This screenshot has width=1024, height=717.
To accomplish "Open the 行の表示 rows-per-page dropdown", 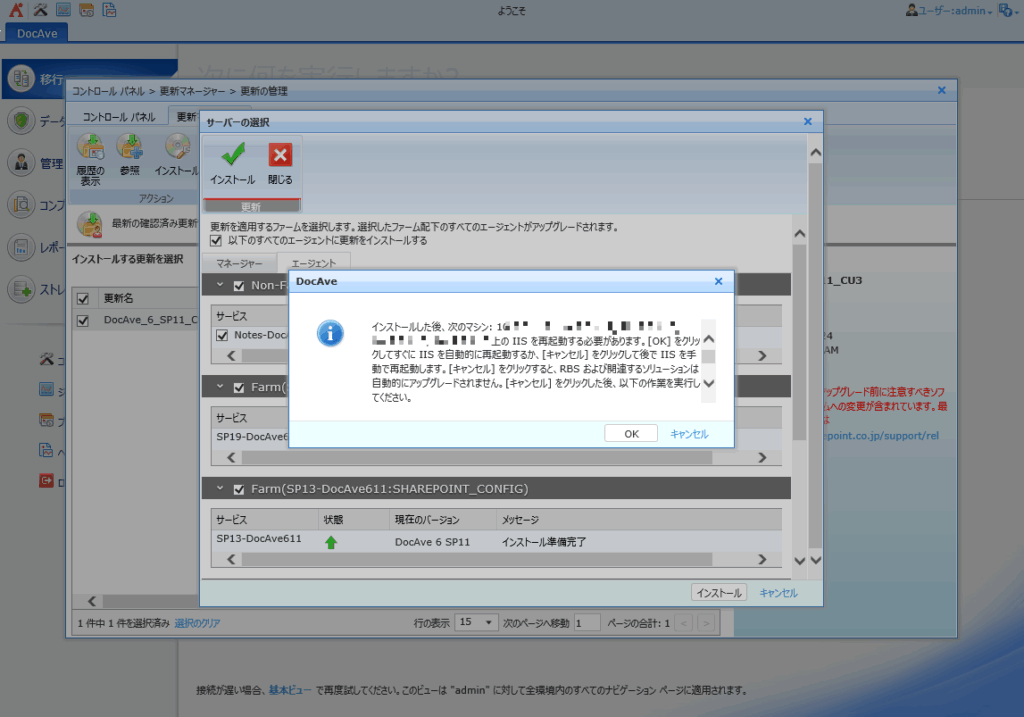I will coord(476,622).
